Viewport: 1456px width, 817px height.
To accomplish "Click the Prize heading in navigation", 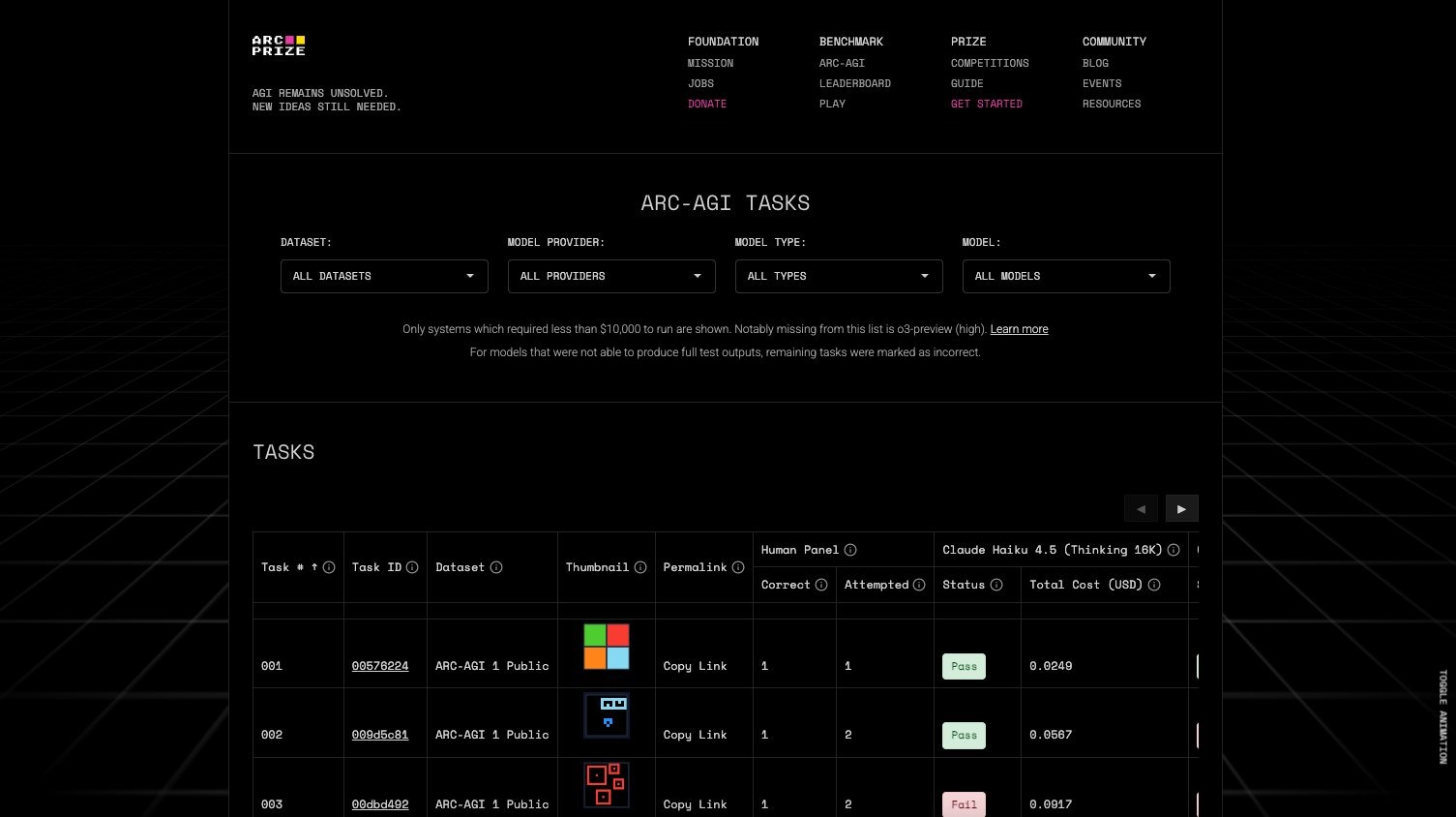I will pyautogui.click(x=968, y=42).
